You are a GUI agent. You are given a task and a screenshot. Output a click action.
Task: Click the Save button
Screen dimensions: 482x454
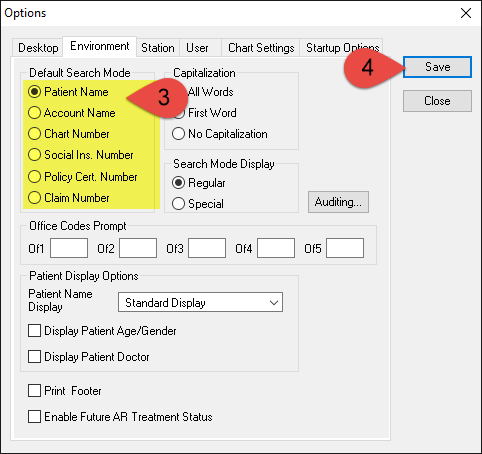click(437, 67)
